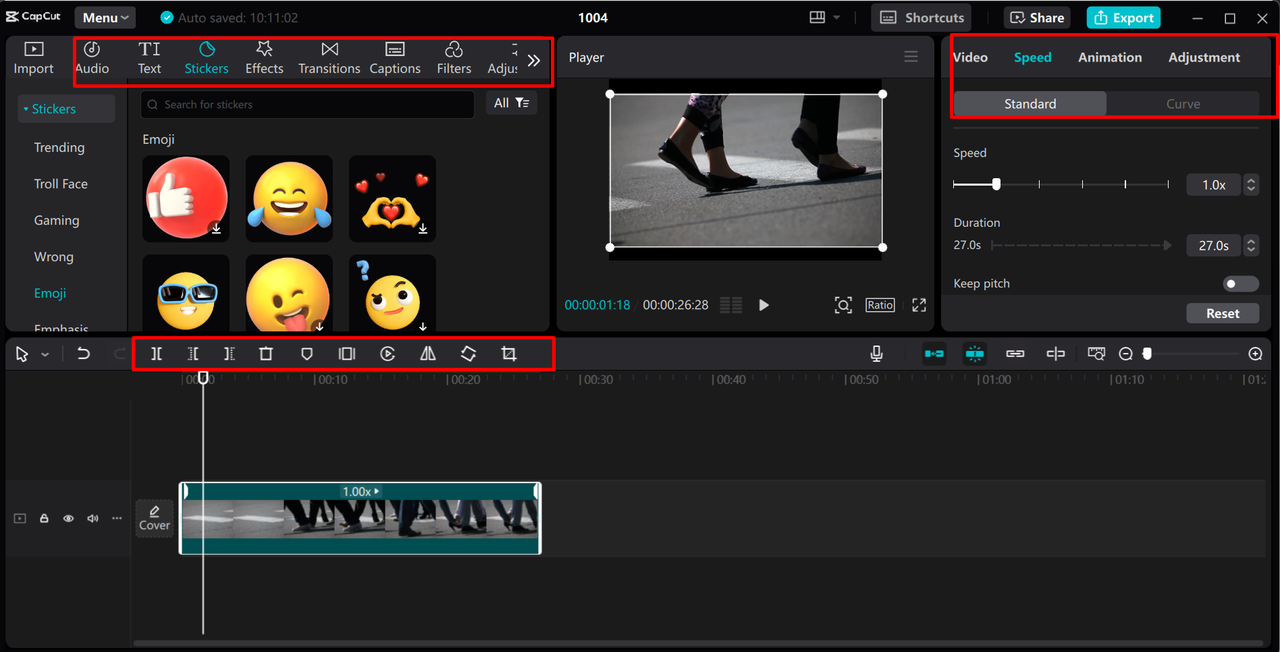Viewport: 1280px width, 652px height.
Task: Click the reverse clip tool
Action: (x=388, y=354)
